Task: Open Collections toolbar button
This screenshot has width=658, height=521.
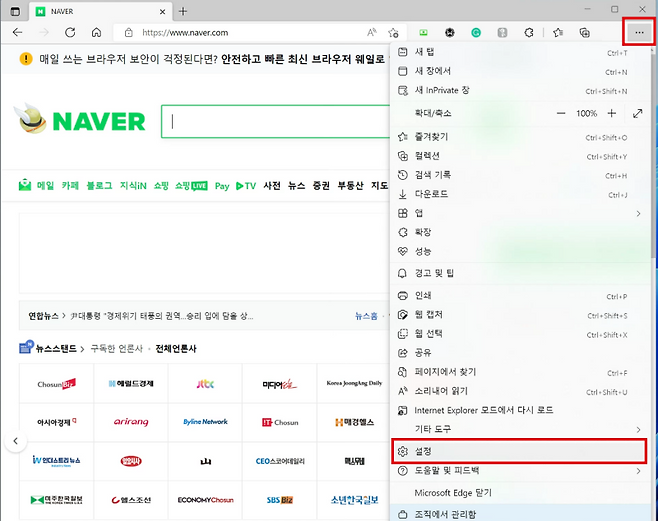Action: click(585, 32)
